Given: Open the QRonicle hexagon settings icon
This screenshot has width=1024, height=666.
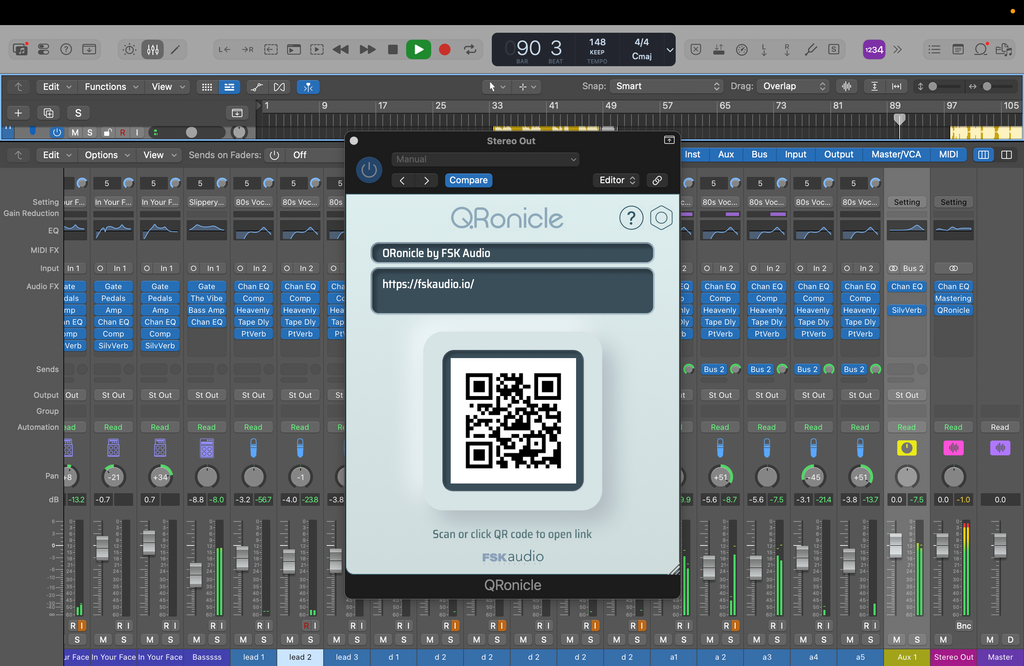Looking at the screenshot, I should (661, 218).
